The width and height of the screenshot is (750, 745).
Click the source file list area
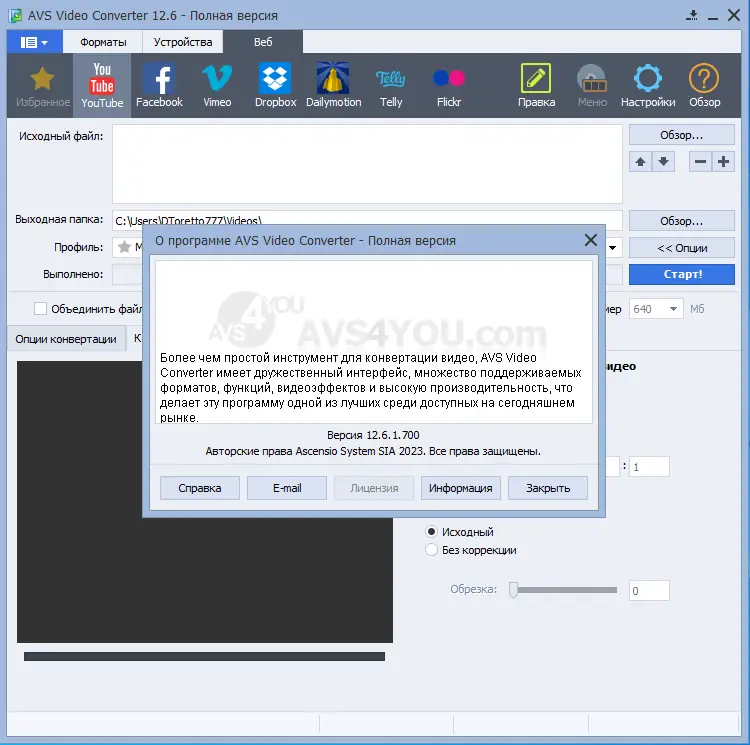367,164
